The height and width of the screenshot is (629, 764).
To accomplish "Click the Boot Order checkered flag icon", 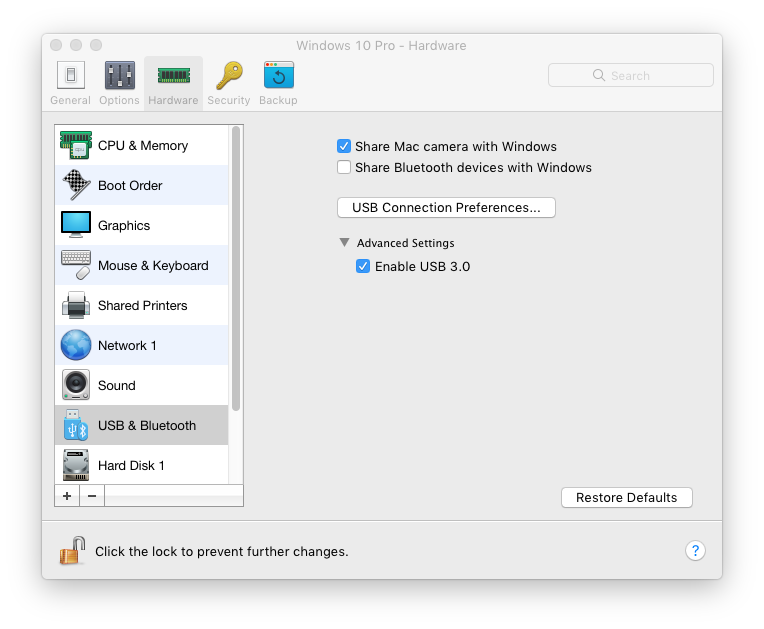I will point(76,185).
